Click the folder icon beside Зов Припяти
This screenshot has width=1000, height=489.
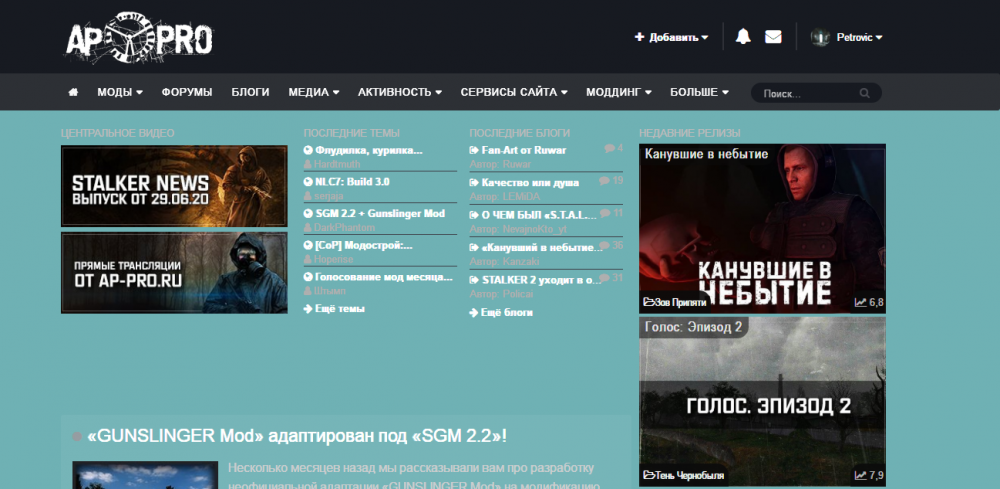tap(649, 302)
